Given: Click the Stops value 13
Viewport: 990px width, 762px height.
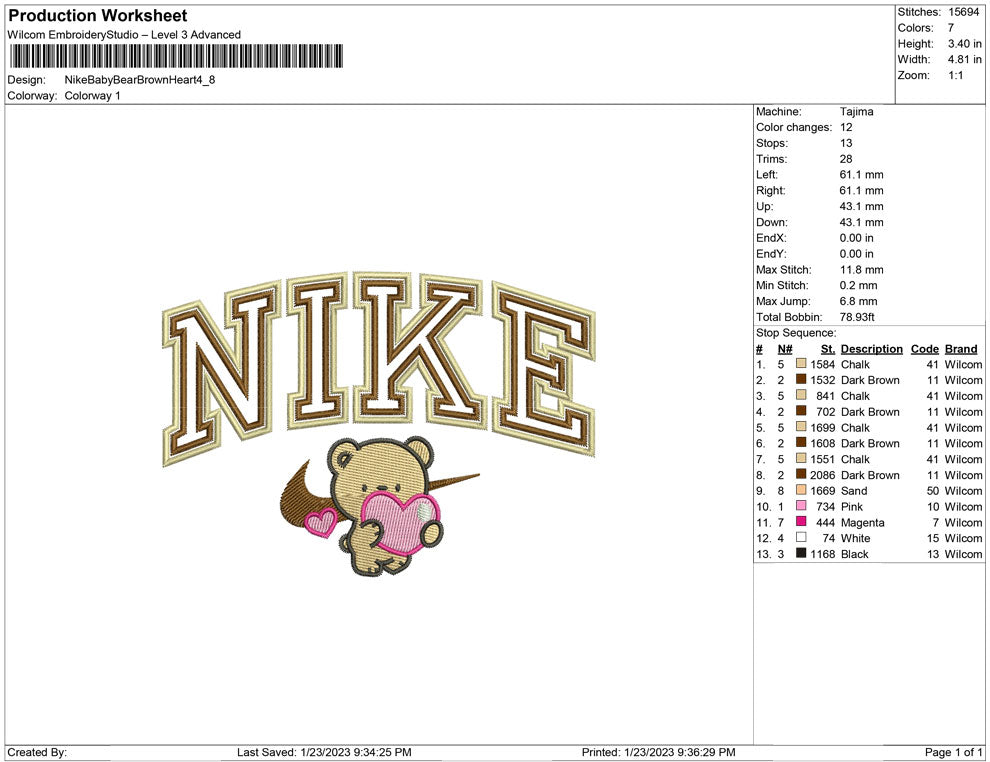Looking at the screenshot, I should (x=846, y=143).
